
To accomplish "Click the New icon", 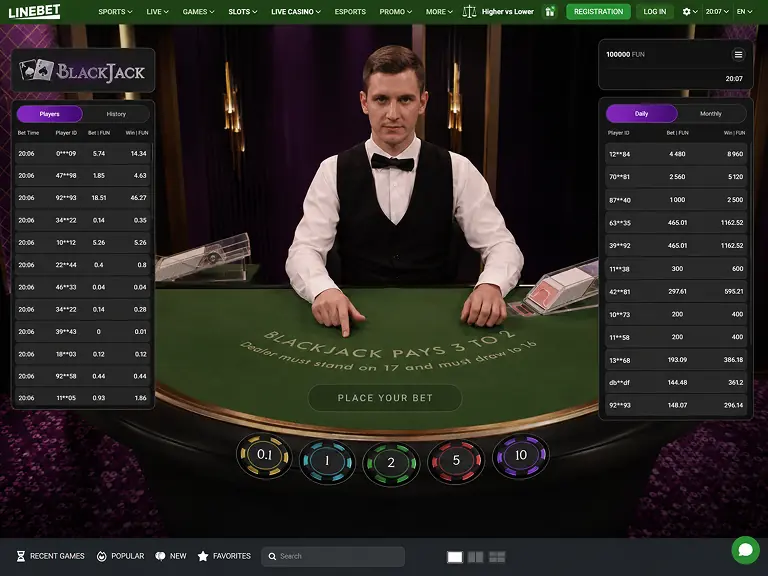I will click(160, 556).
